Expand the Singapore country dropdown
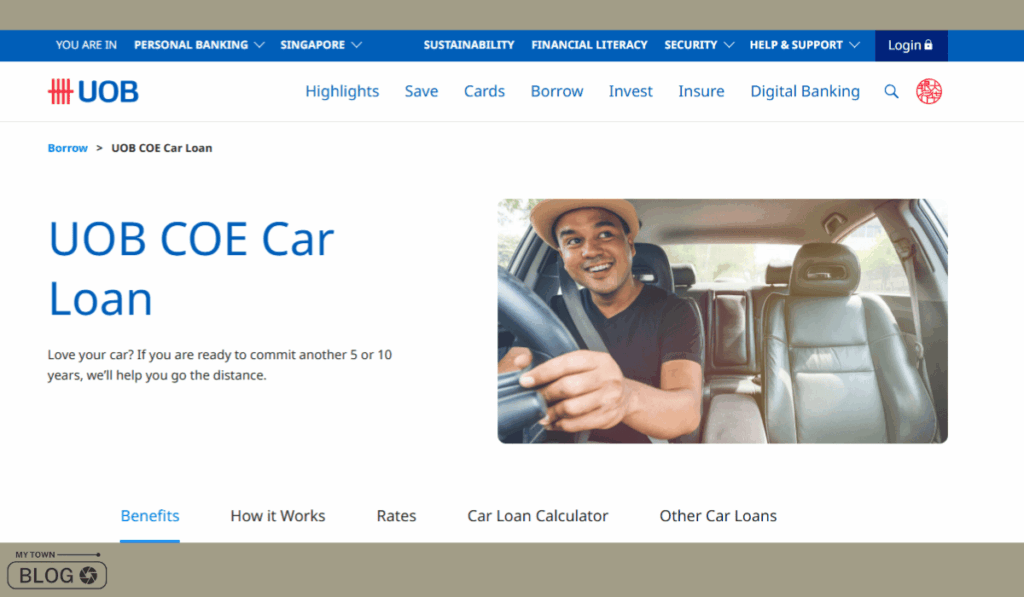Viewport: 1024px width, 597px height. (321, 45)
